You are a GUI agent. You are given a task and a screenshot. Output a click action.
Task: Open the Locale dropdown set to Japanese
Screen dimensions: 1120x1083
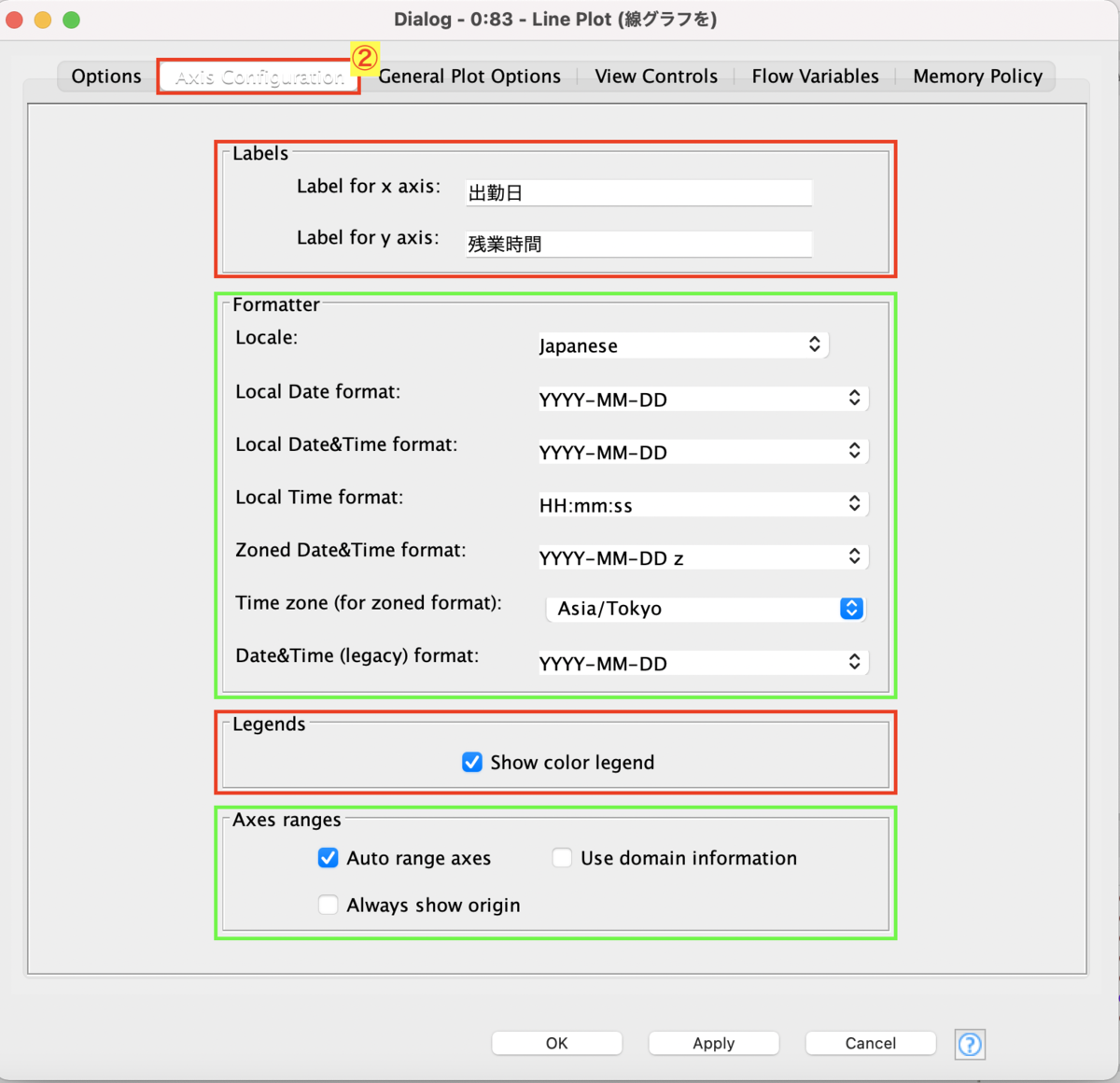[683, 345]
